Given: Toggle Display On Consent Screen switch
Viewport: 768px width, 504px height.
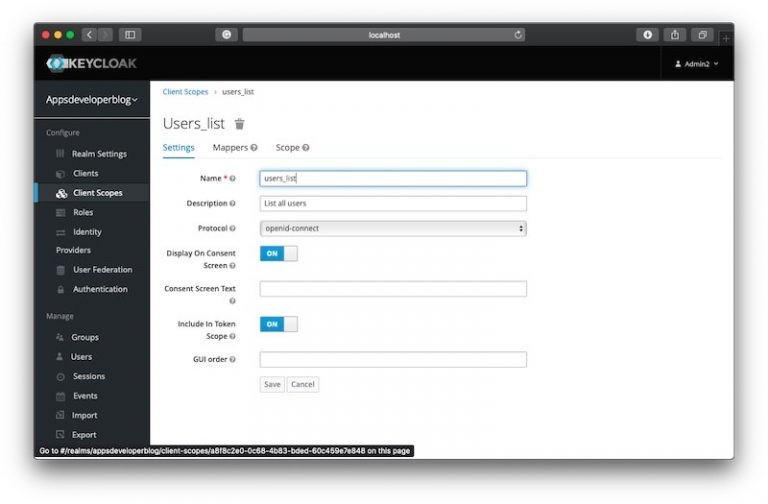Looking at the screenshot, I should pyautogui.click(x=278, y=254).
